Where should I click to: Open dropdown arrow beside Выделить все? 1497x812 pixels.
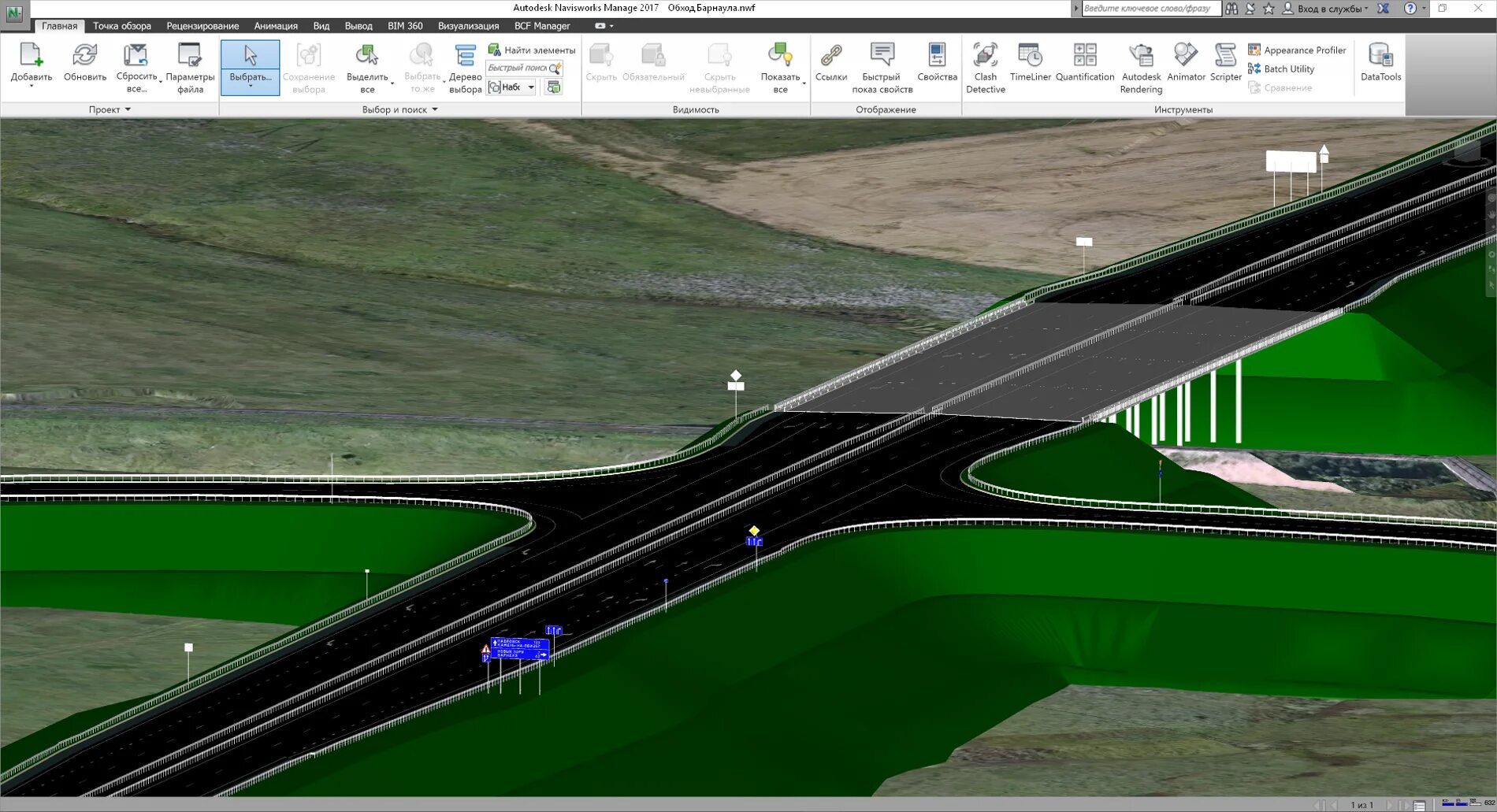point(392,82)
